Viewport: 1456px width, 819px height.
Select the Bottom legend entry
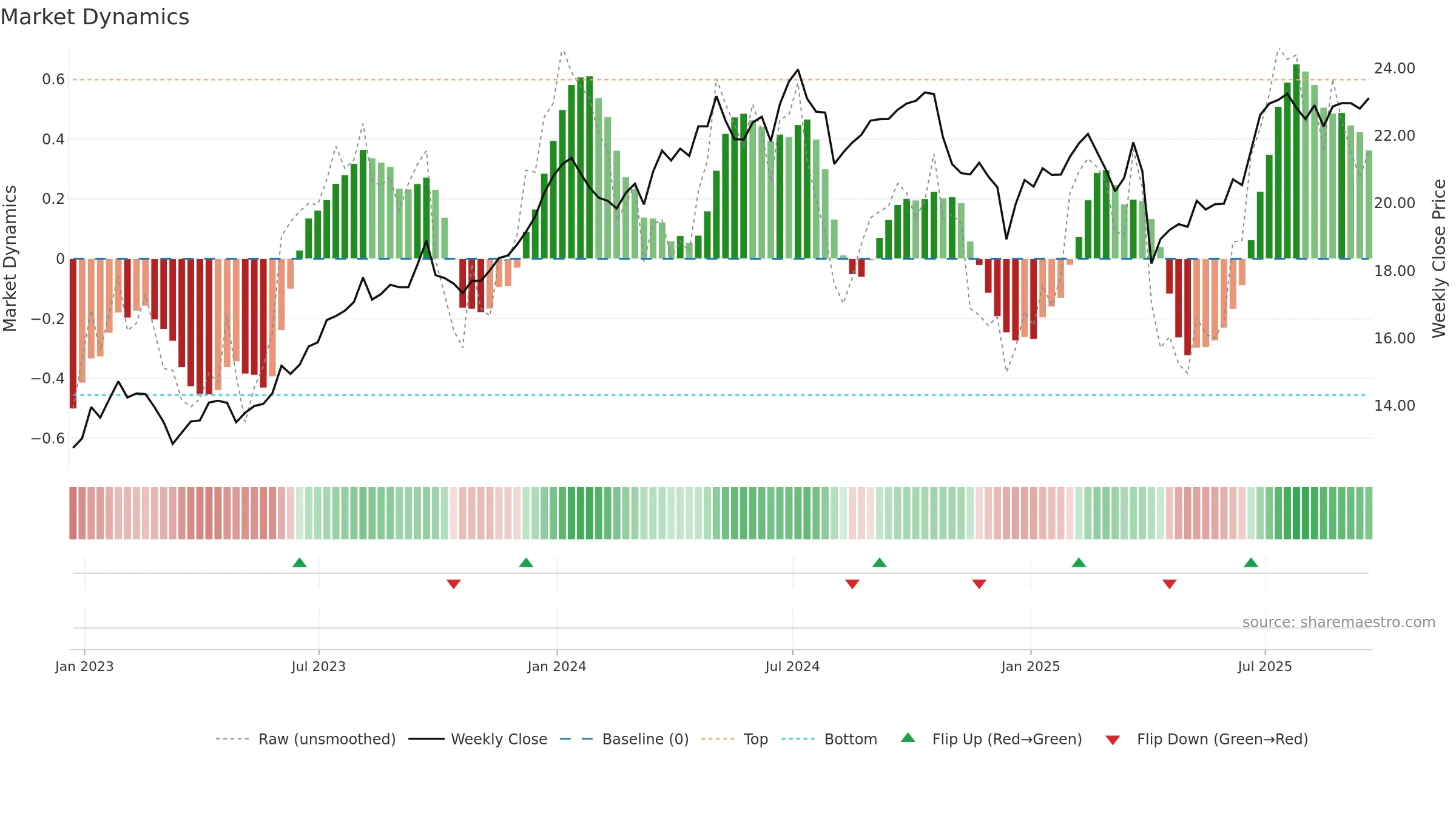coord(829,739)
